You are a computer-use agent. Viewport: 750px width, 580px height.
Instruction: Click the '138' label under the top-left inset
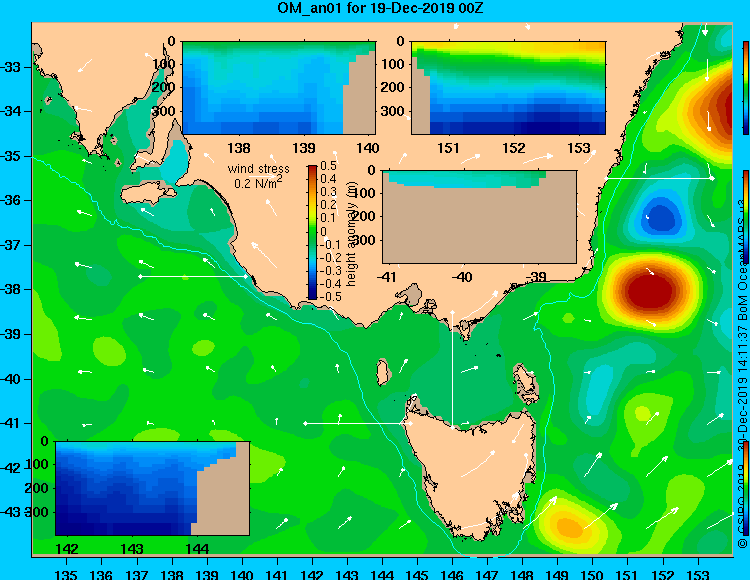[239, 148]
